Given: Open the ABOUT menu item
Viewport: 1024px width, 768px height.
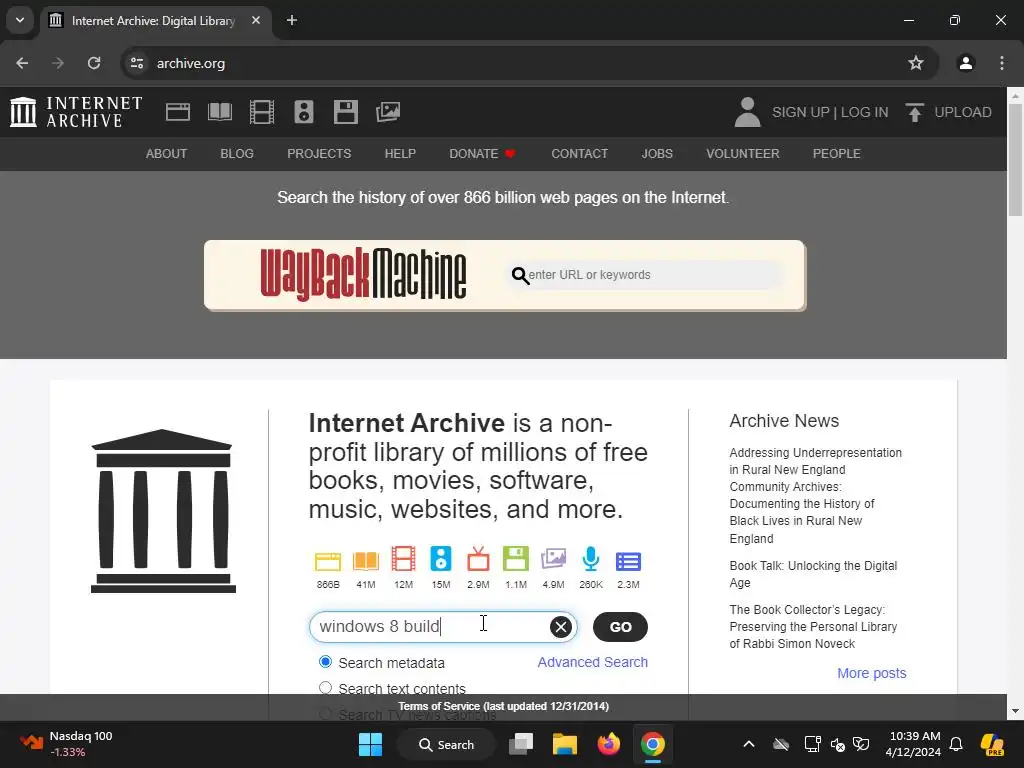Looking at the screenshot, I should pos(167,153).
